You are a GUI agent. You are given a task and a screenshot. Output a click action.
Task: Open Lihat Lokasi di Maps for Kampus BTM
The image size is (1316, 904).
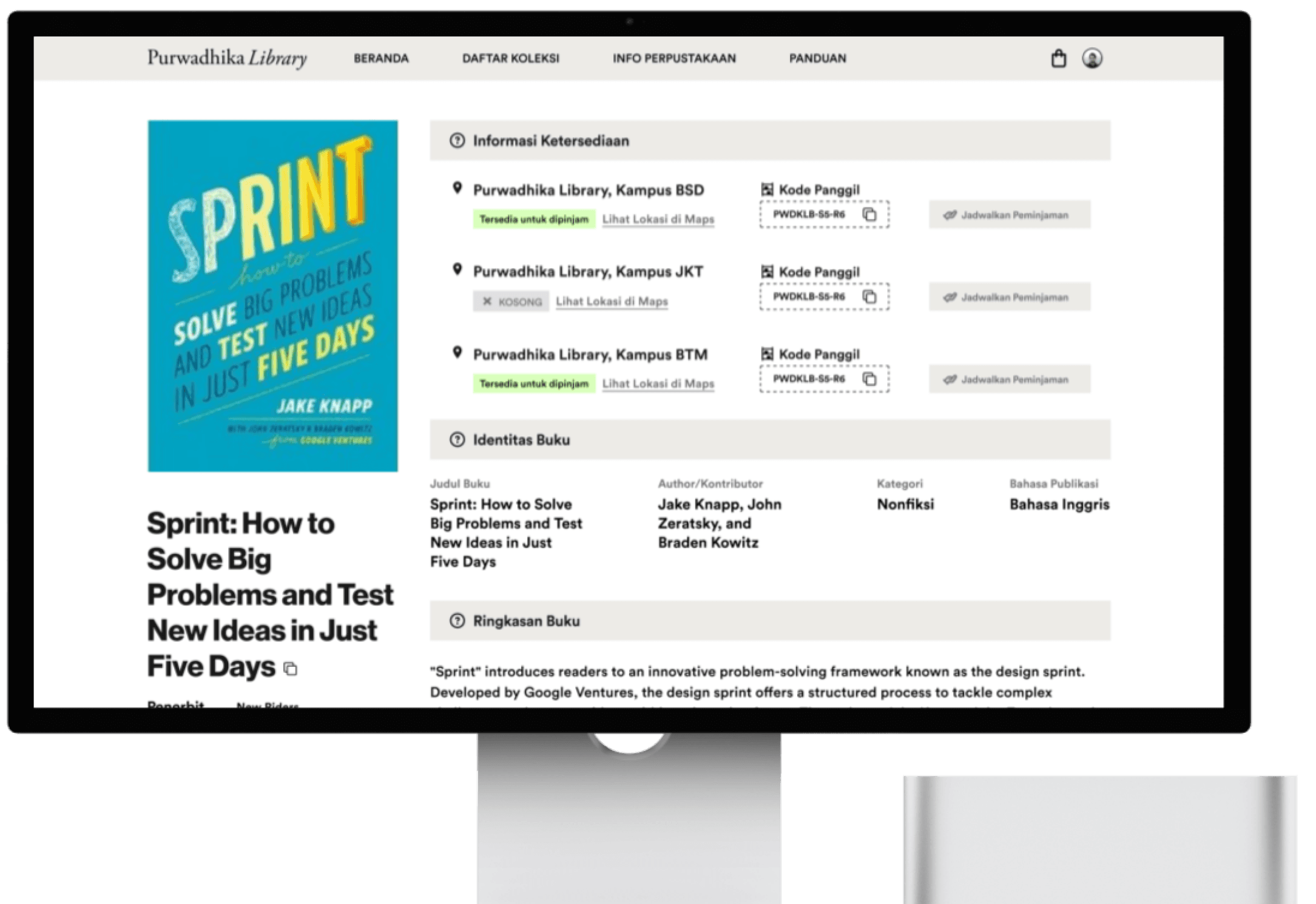[x=658, y=383]
